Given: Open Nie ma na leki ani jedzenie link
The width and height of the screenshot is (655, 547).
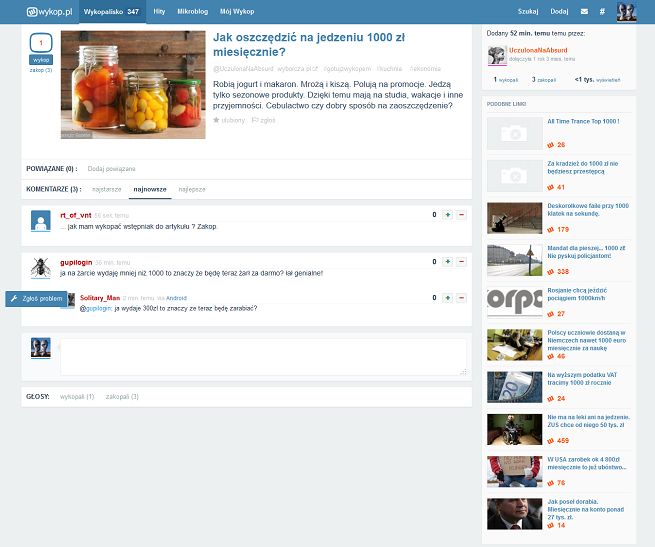Looking at the screenshot, I should point(589,421).
